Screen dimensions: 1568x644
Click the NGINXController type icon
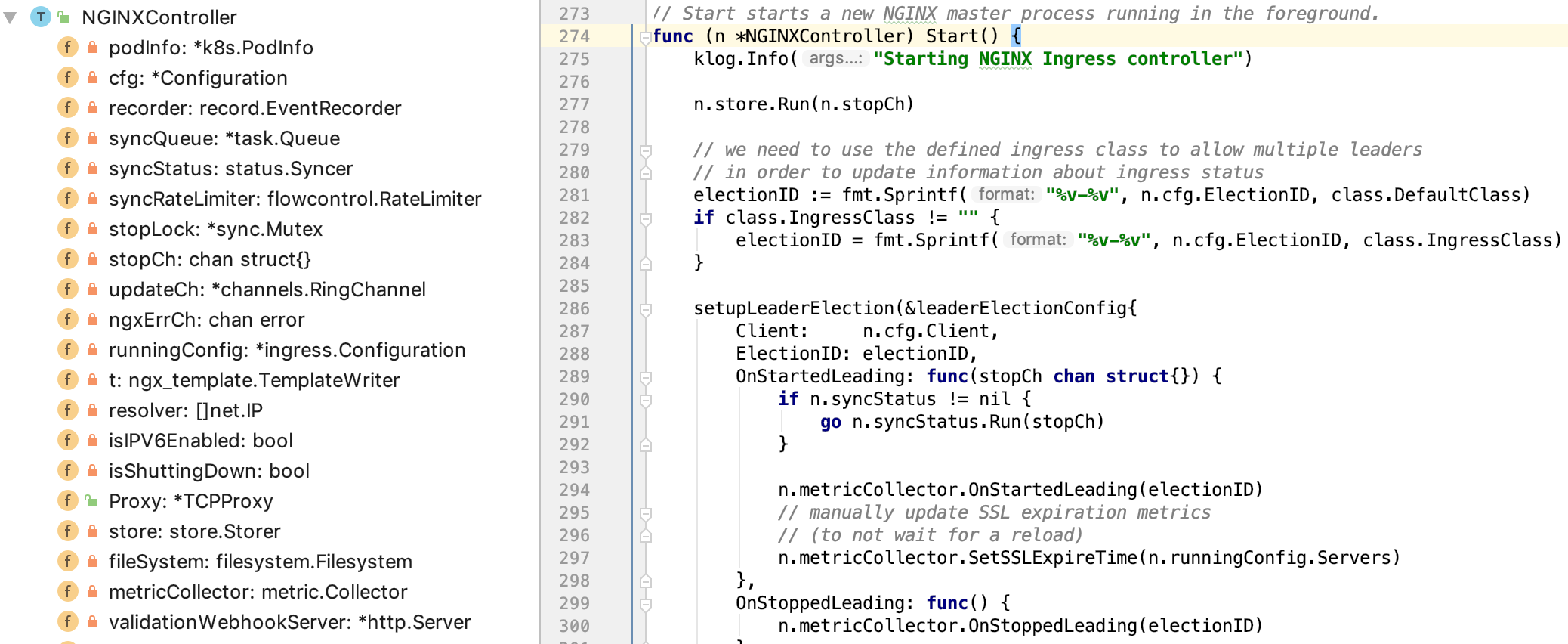(x=40, y=17)
